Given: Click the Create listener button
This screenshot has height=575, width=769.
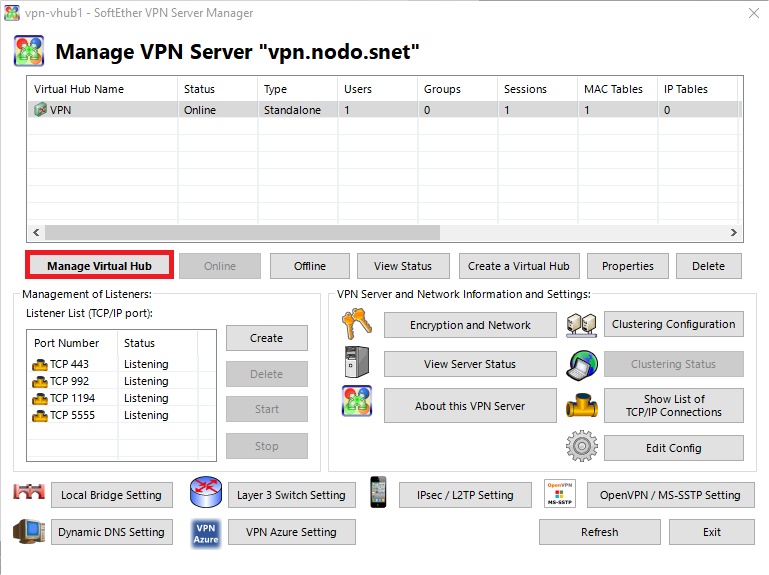Looking at the screenshot, I should (267, 338).
